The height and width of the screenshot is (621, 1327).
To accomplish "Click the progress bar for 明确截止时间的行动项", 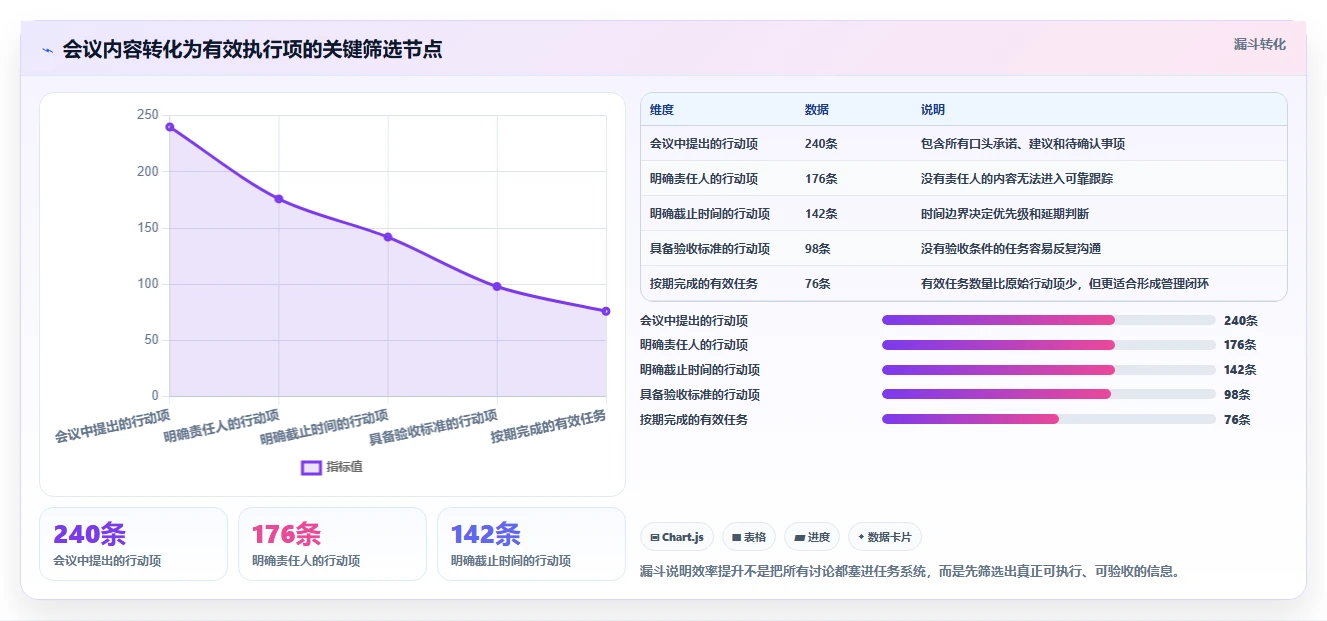I will (1049, 370).
